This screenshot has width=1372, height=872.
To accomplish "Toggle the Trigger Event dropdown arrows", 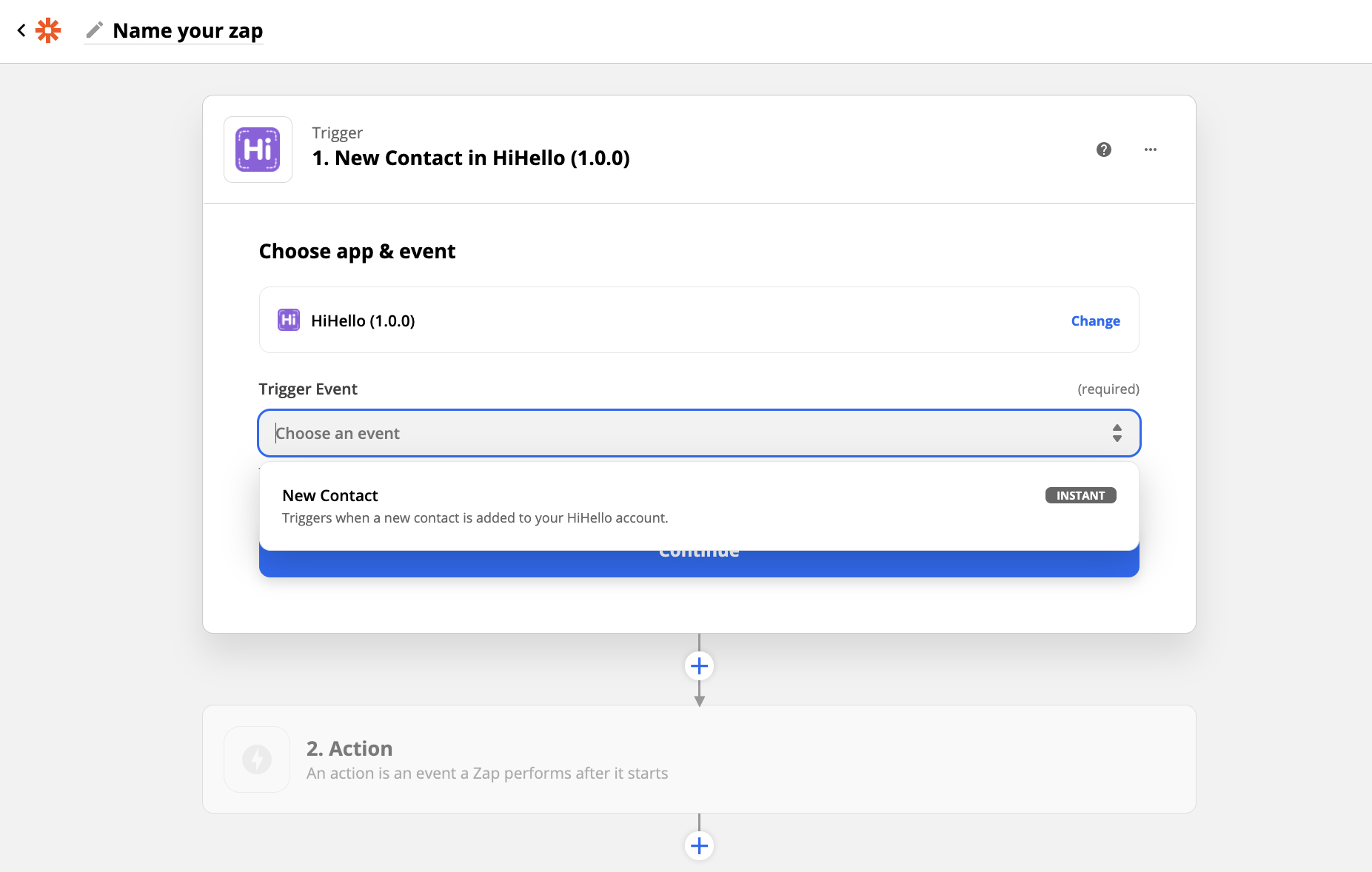I will click(1117, 433).
